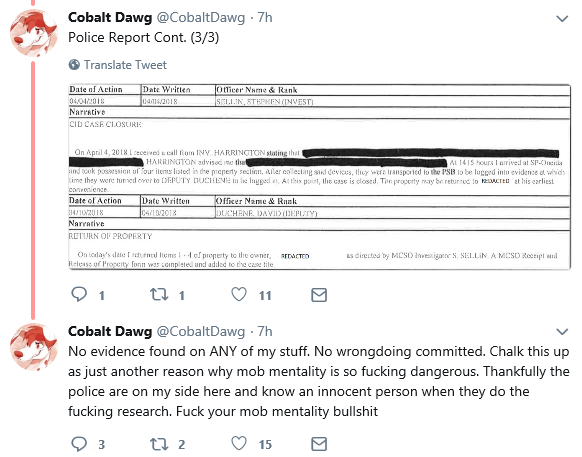
Task: Click the globe icon beside Translate Tweet
Action: [x=74, y=65]
